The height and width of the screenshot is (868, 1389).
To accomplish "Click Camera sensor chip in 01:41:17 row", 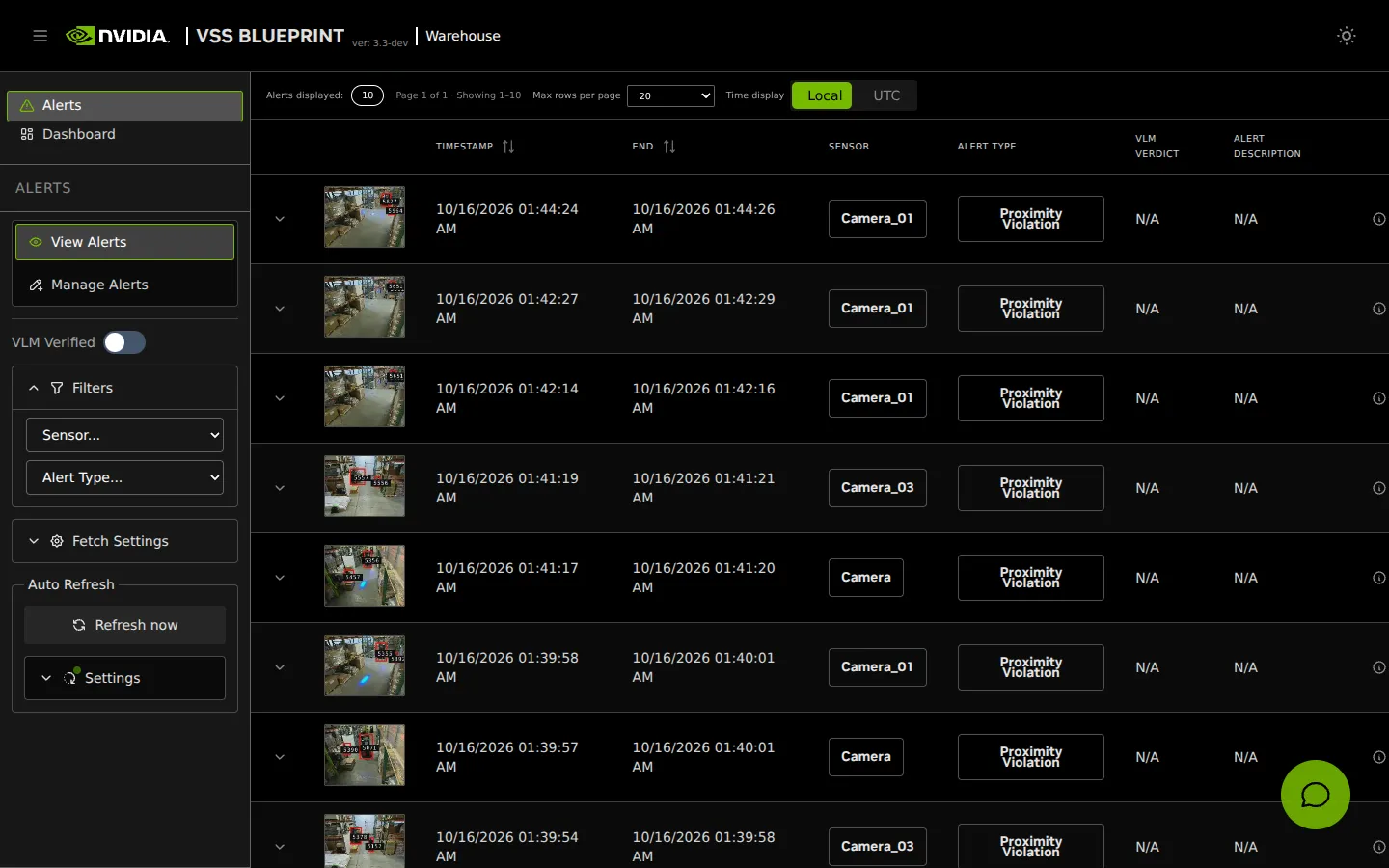I will 865,578.
